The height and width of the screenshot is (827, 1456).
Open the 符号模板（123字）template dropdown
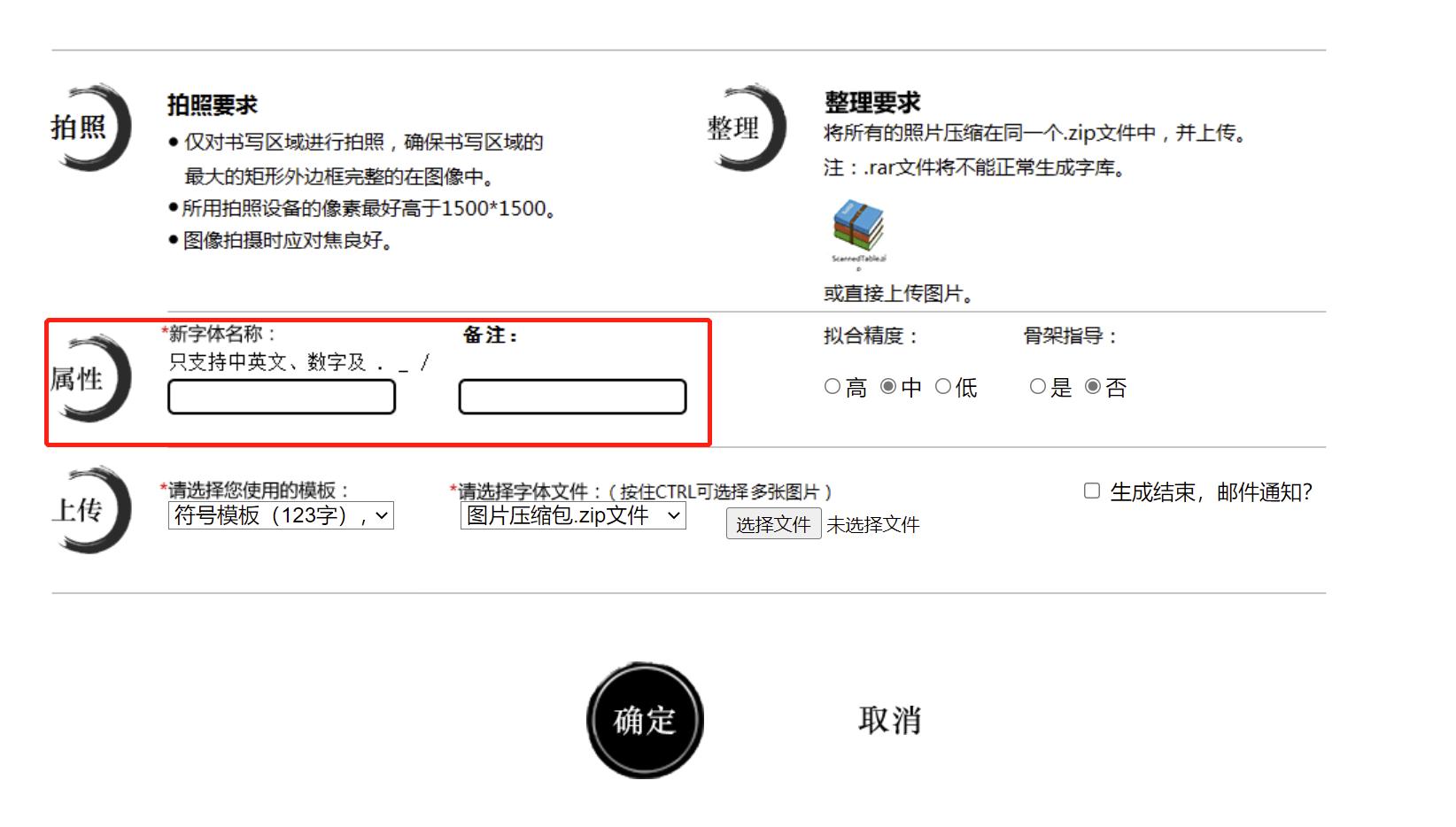tap(280, 516)
